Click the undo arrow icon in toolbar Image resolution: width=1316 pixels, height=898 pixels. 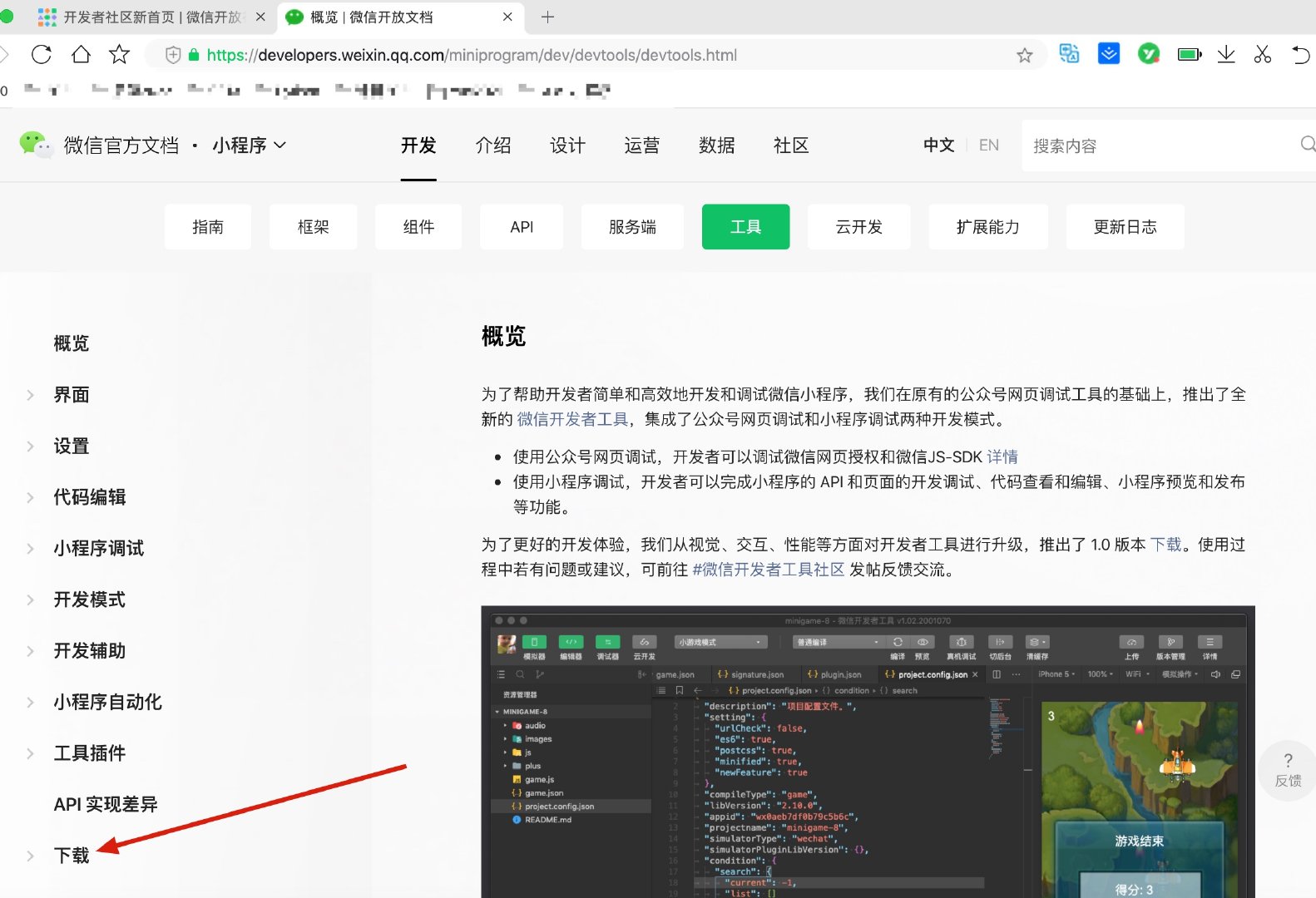coord(1301,55)
